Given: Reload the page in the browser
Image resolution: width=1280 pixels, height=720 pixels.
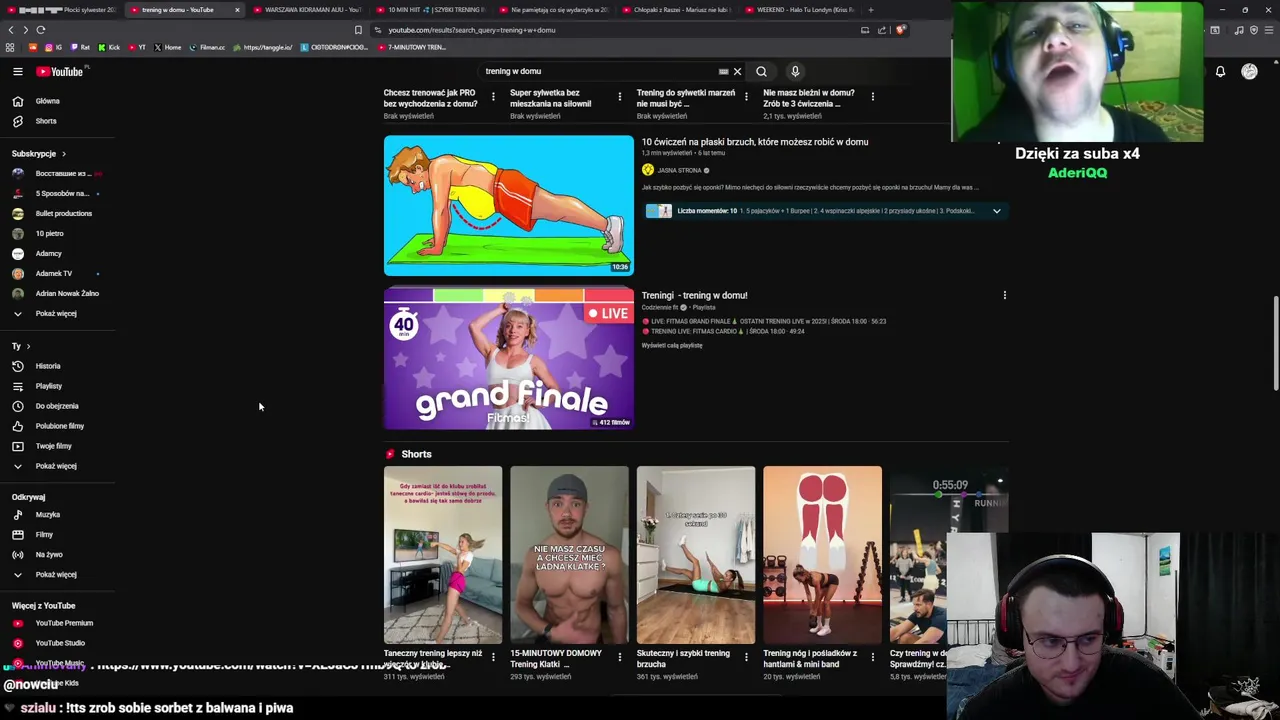Looking at the screenshot, I should [x=40, y=30].
